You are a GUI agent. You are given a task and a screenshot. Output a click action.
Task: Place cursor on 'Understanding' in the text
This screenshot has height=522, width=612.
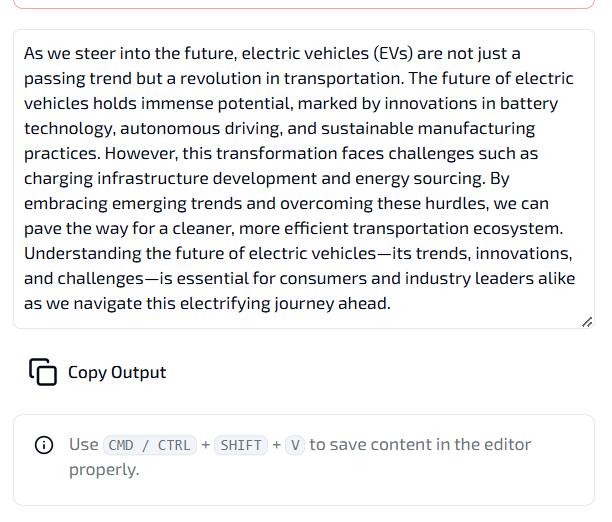[x=83, y=253]
